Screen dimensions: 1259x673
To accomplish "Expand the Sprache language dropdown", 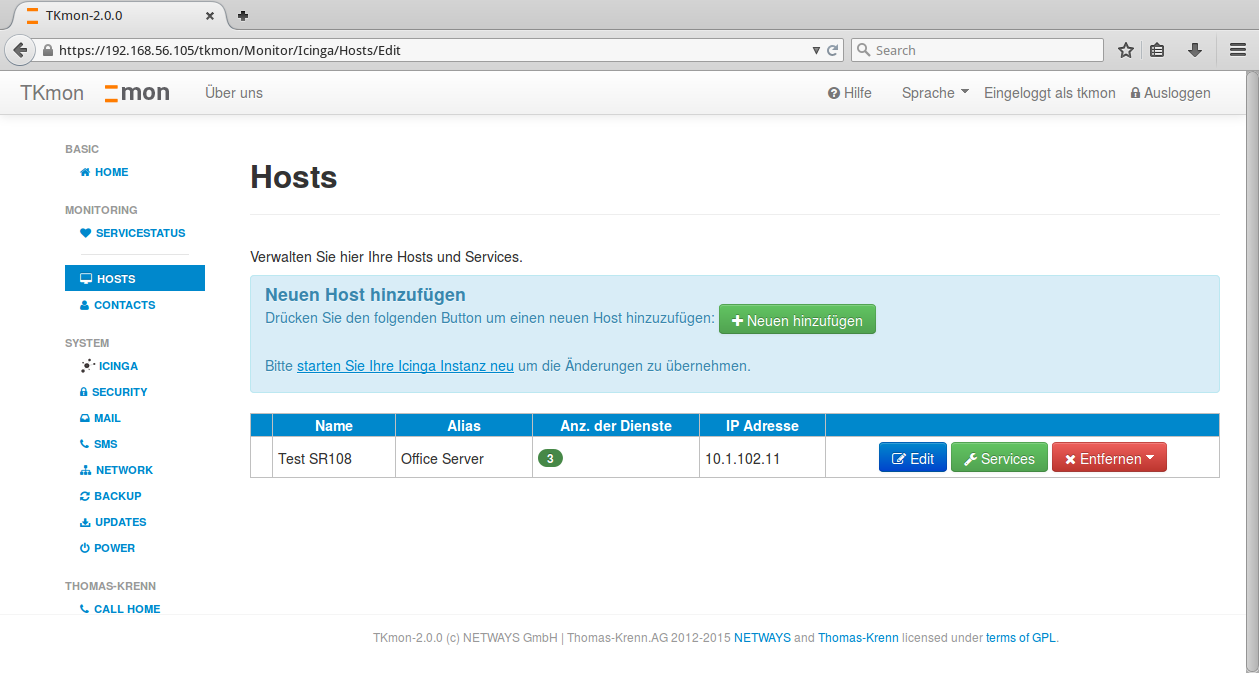I will 935,93.
